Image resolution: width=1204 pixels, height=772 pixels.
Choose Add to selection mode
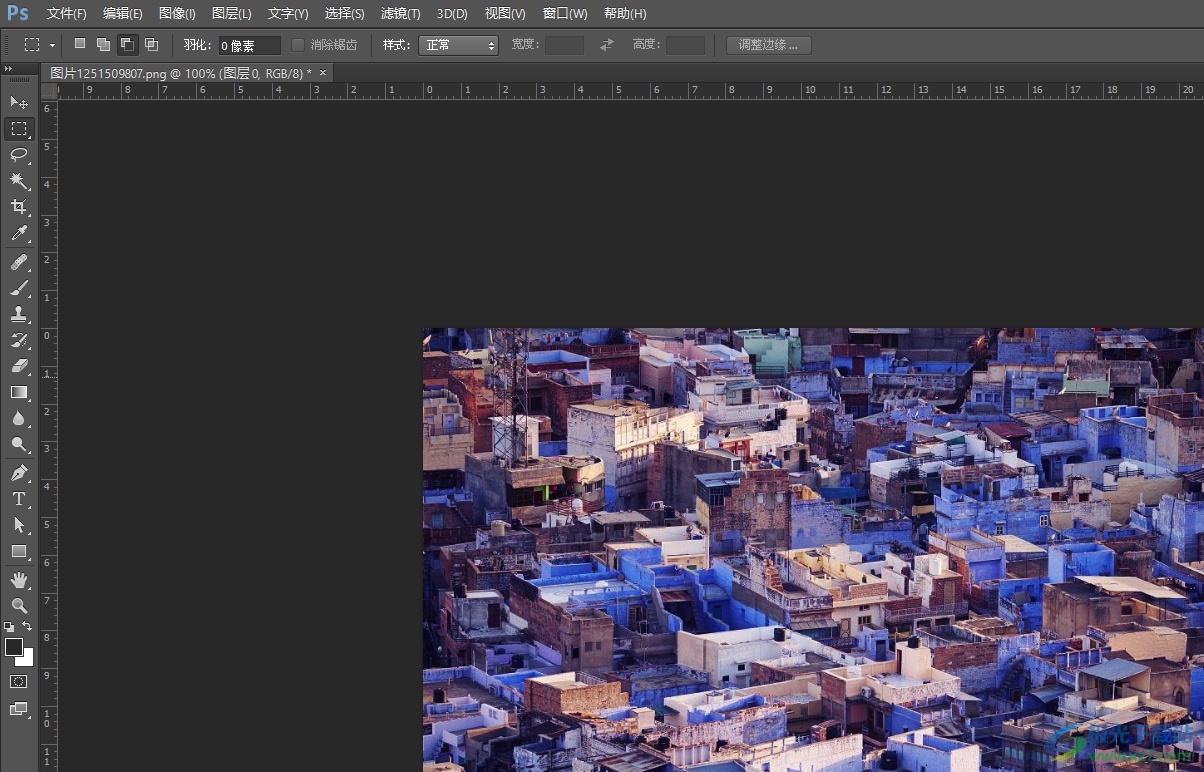tap(103, 45)
